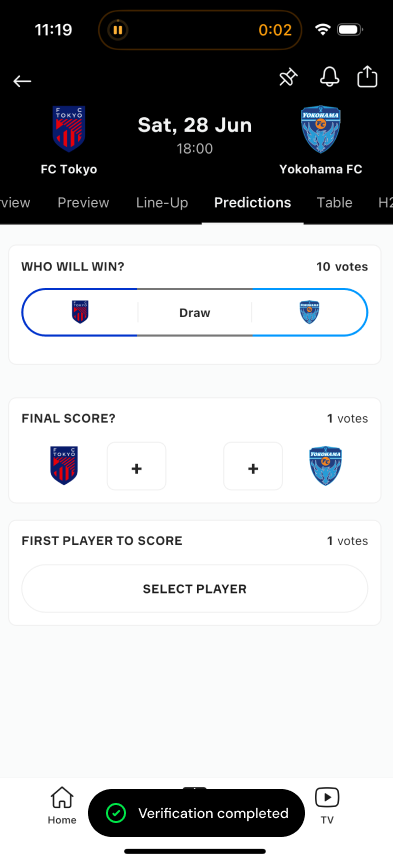Image resolution: width=393 pixels, height=861 pixels.
Task: Vote for FC Tokyo to win
Action: coord(80,312)
